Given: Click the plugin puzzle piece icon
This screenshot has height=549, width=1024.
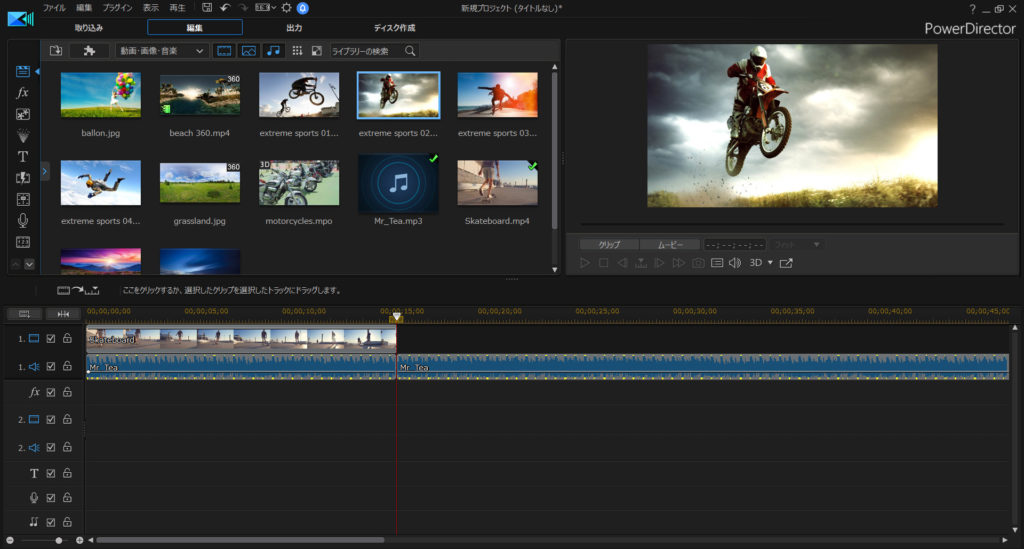Looking at the screenshot, I should [89, 50].
